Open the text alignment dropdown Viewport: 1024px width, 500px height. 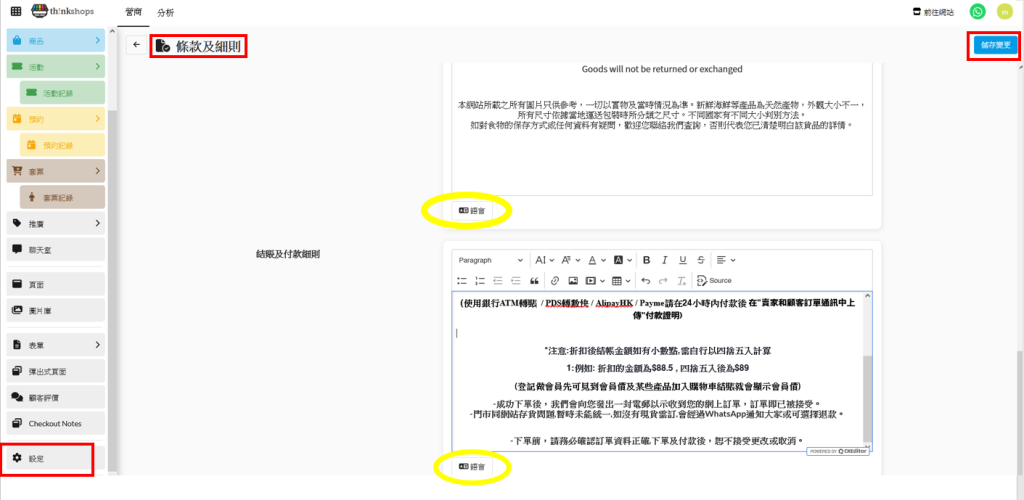724,260
